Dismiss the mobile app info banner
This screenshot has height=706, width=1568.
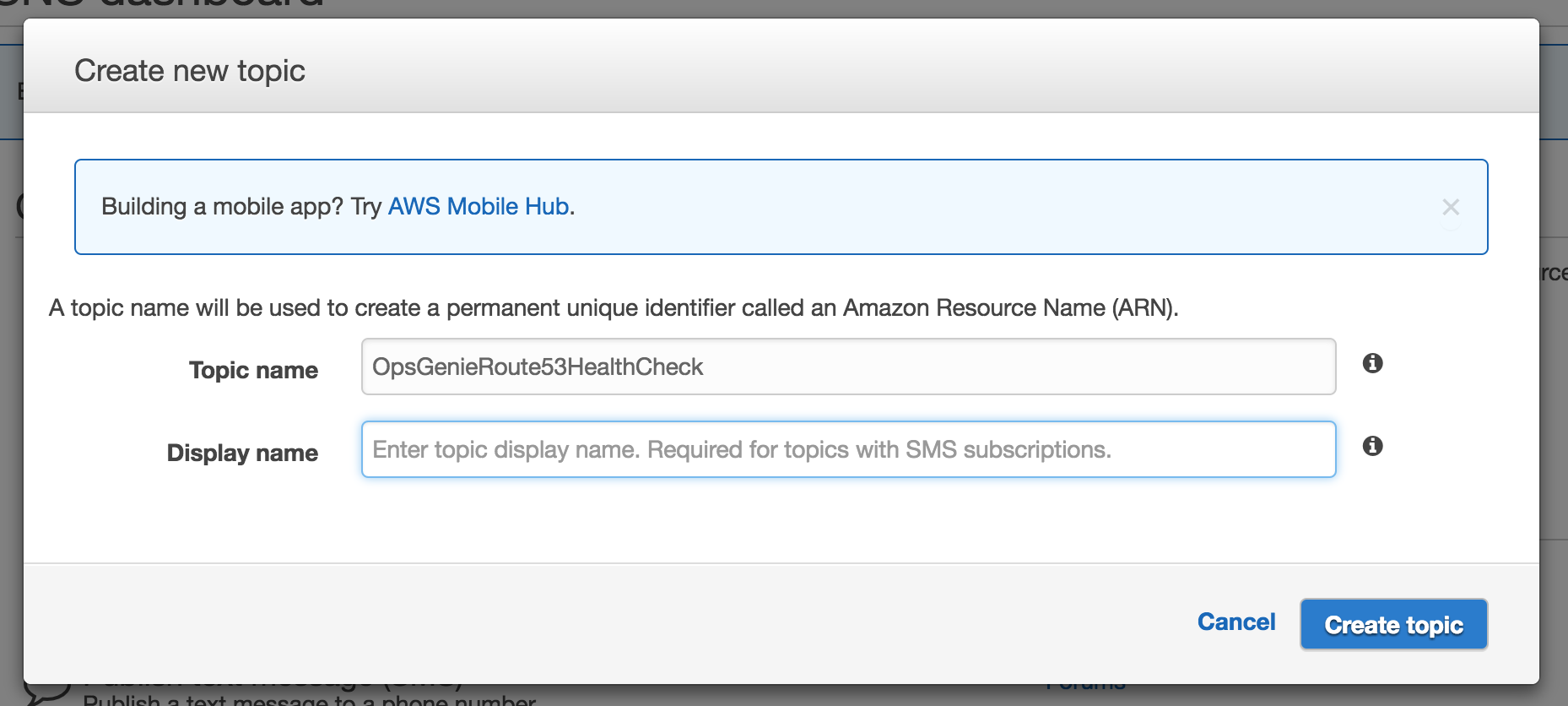tap(1451, 207)
